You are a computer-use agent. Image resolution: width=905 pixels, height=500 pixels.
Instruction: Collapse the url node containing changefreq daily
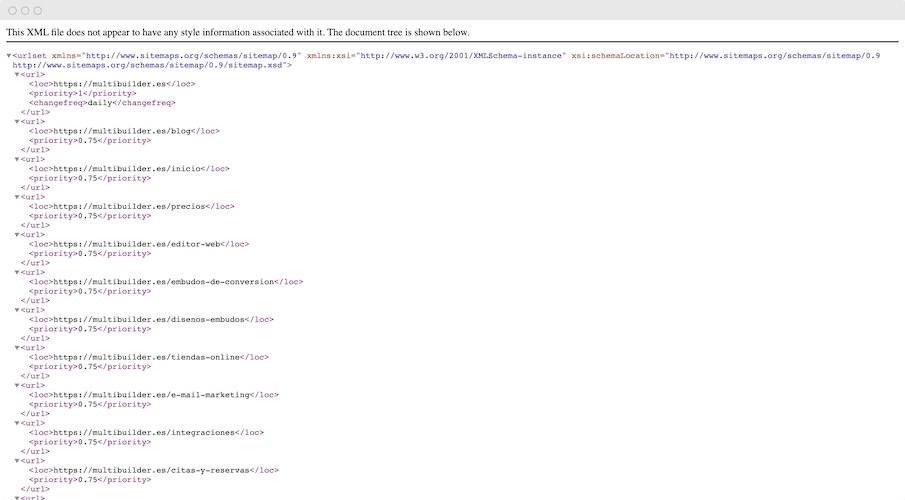[x=17, y=75]
